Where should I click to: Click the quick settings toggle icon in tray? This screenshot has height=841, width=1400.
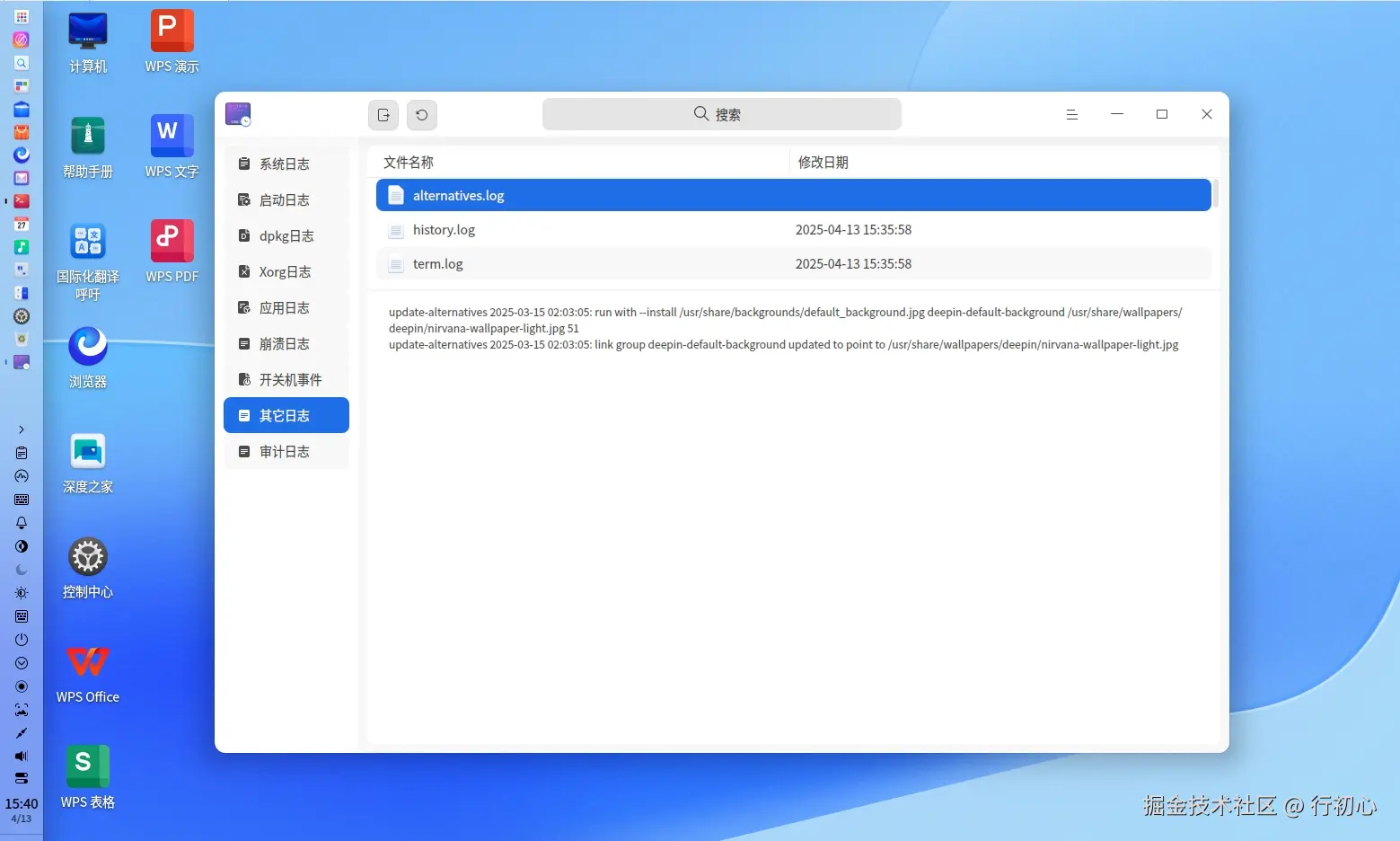click(22, 778)
